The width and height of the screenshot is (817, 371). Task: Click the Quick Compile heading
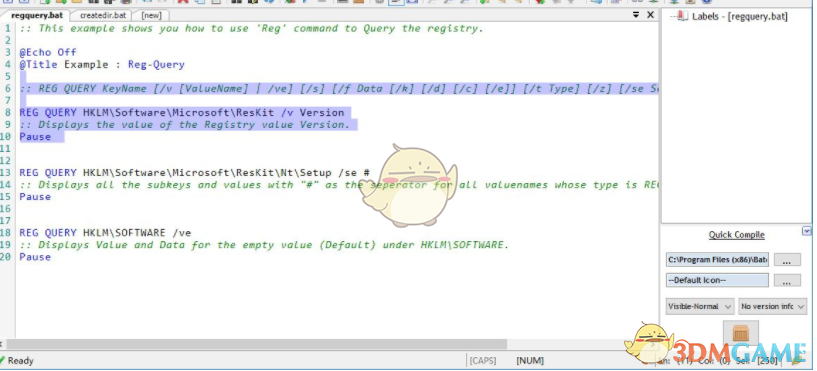[x=736, y=235]
